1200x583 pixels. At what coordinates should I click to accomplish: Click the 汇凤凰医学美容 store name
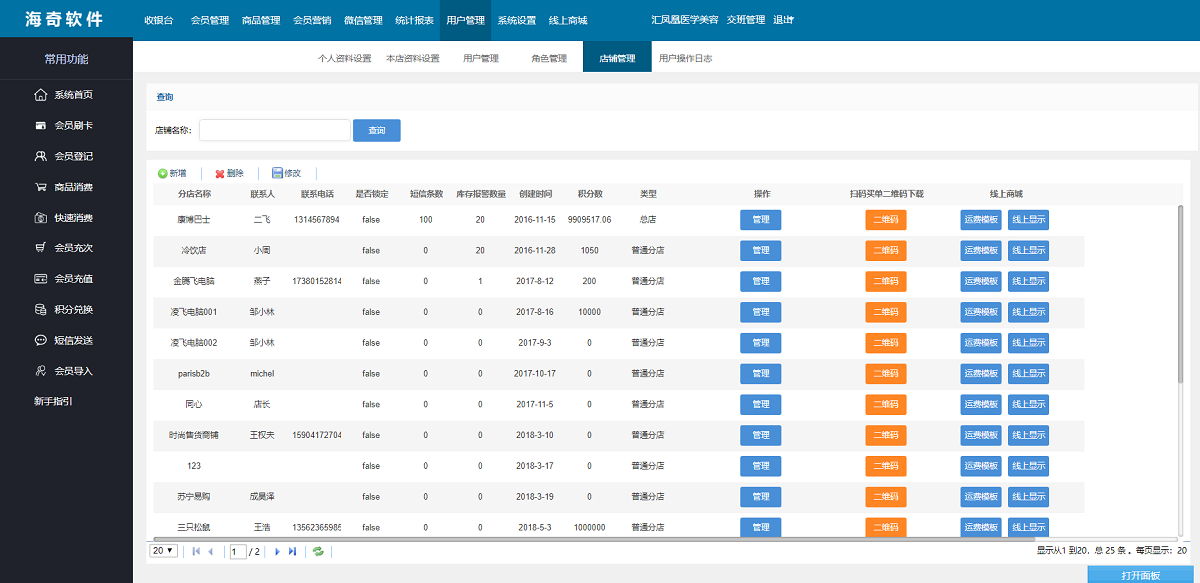tap(685, 20)
